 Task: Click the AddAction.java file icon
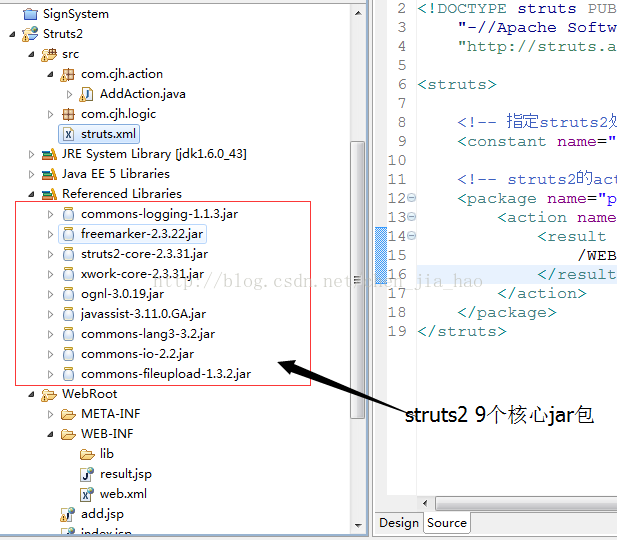tap(86, 94)
